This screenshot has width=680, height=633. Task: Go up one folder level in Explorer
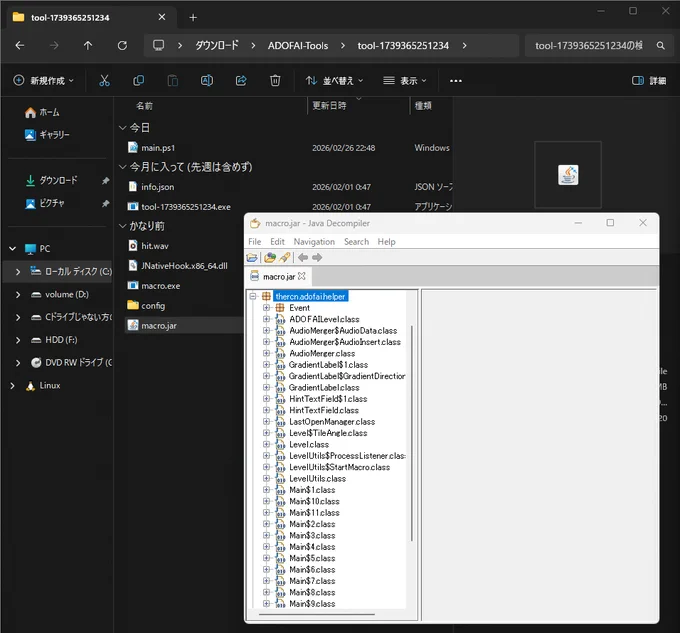point(88,46)
